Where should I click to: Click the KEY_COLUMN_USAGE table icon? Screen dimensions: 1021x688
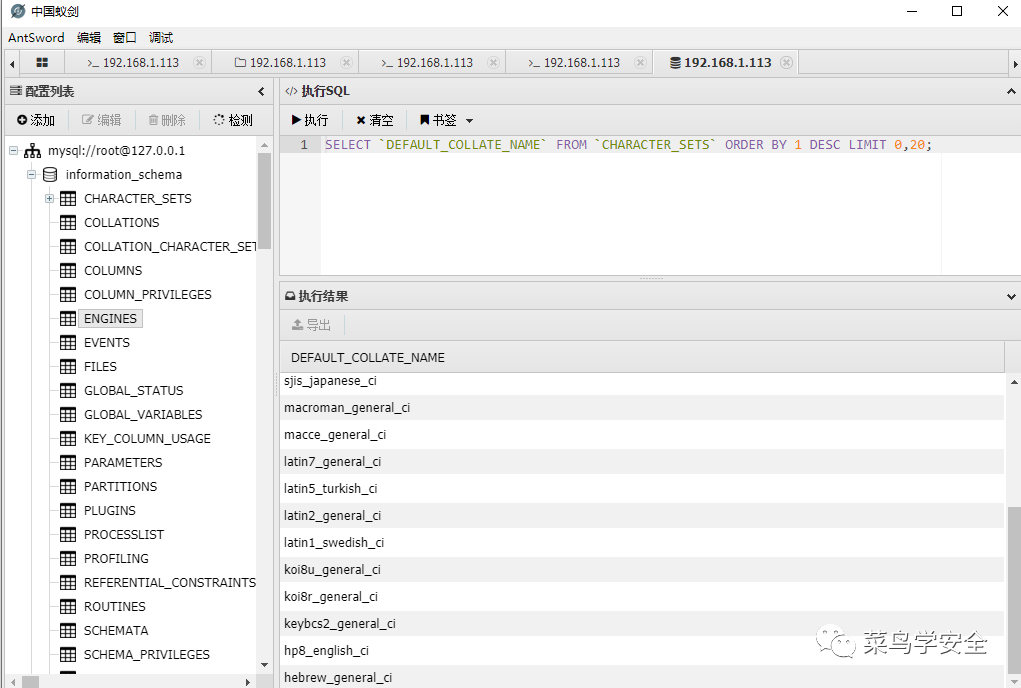click(x=68, y=439)
